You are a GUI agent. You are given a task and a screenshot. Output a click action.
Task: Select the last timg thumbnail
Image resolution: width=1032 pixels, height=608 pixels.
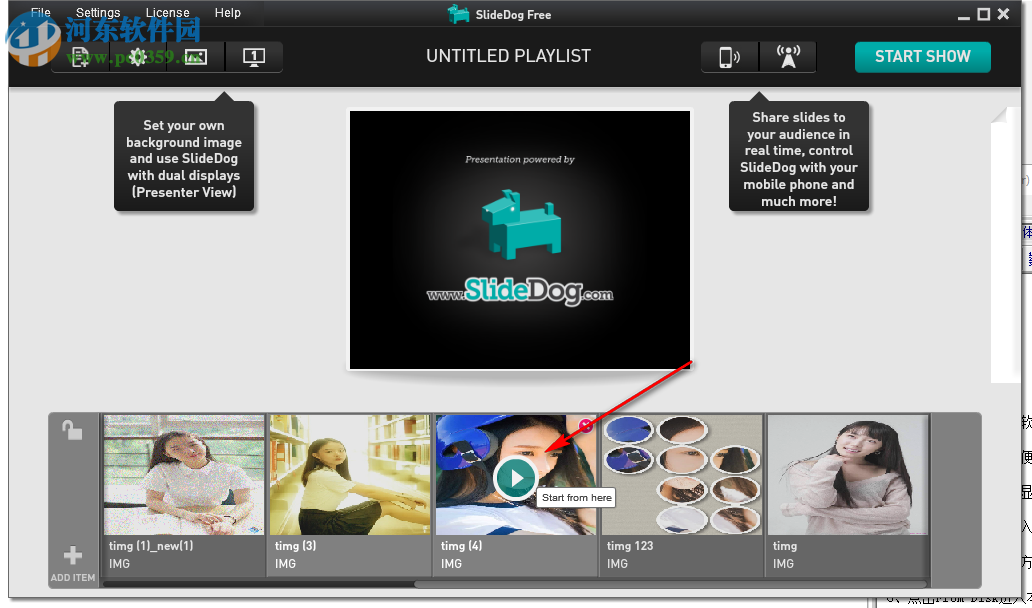848,474
